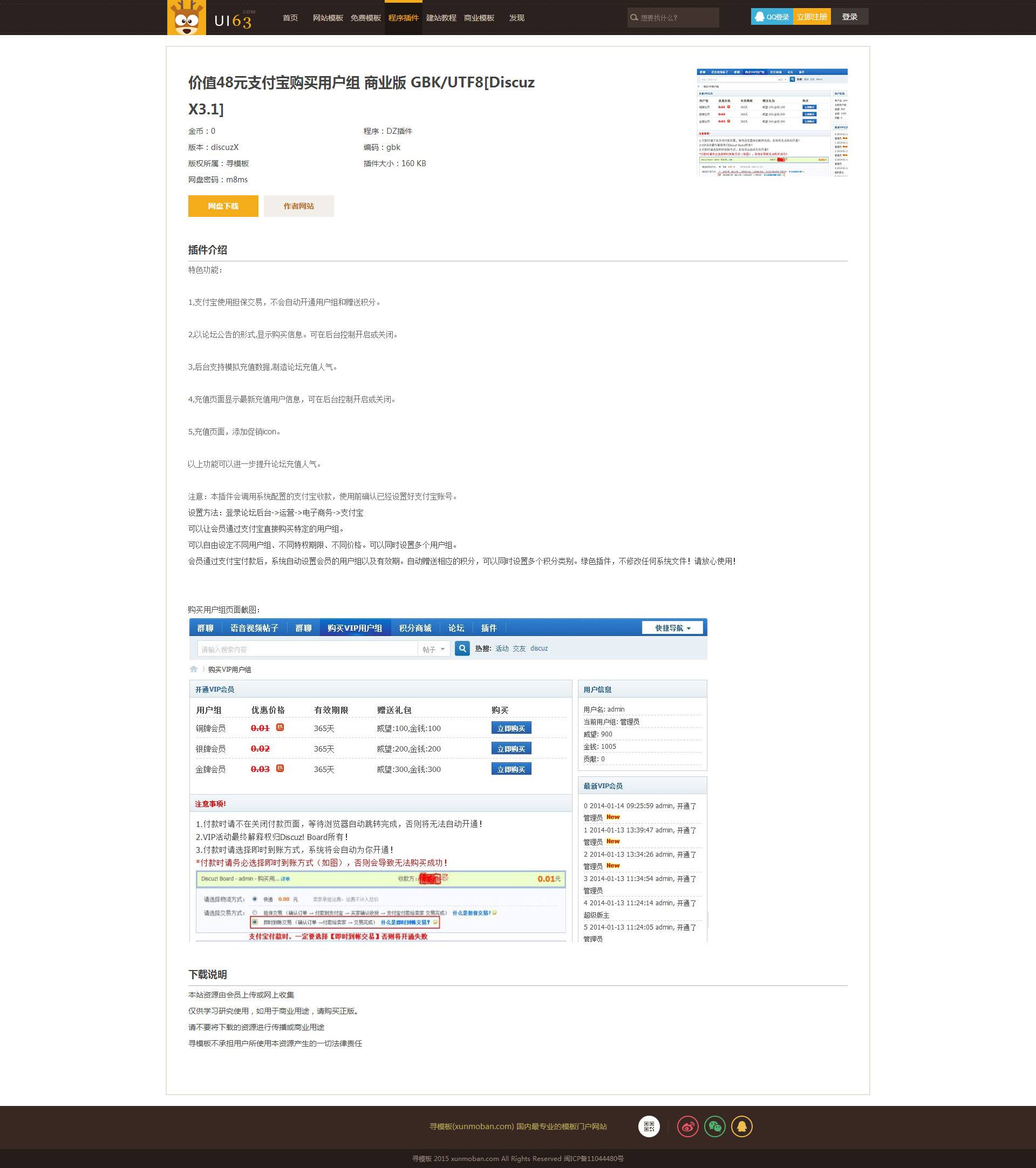The width and height of the screenshot is (1036, 1168).
Task: Open the 程序插件 menu item
Action: (404, 18)
